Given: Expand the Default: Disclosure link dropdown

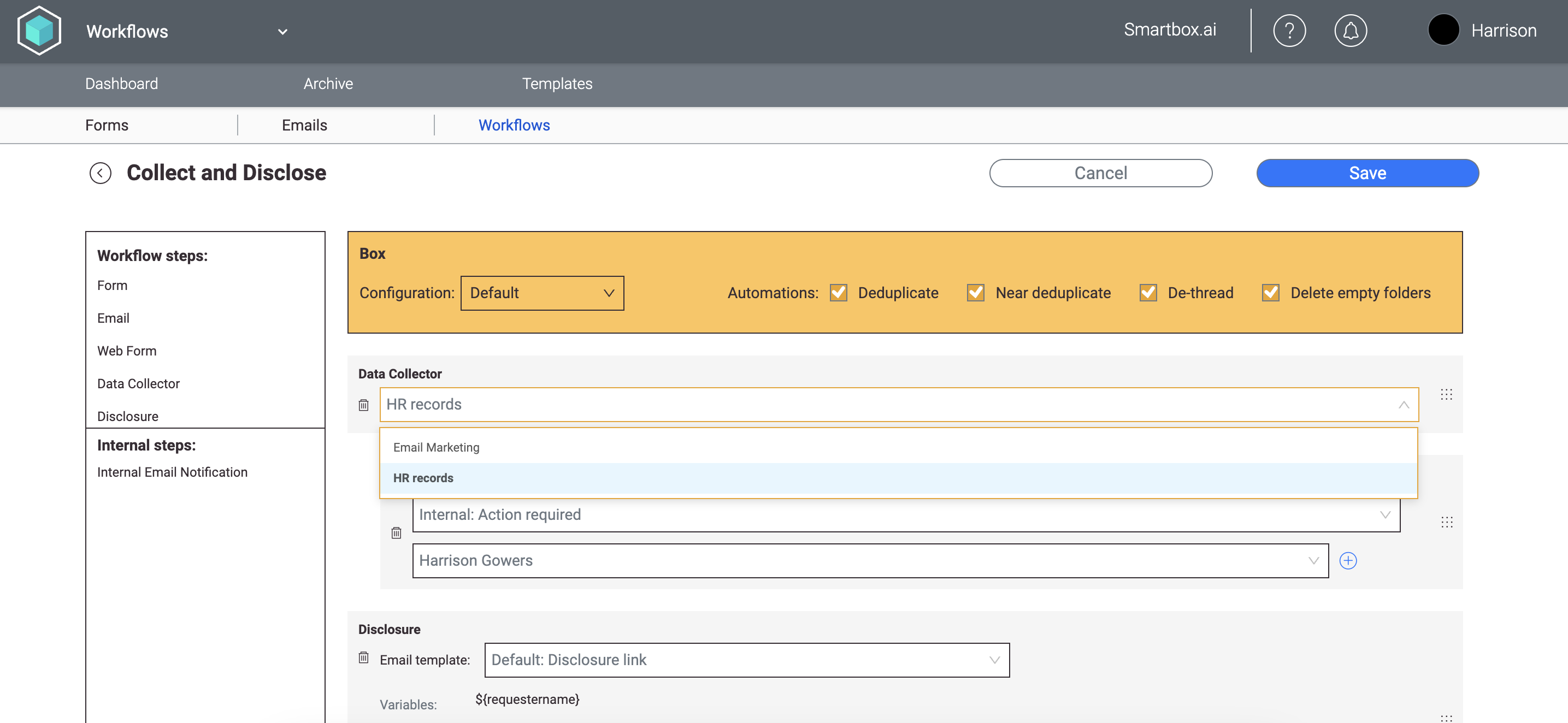Looking at the screenshot, I should click(746, 660).
